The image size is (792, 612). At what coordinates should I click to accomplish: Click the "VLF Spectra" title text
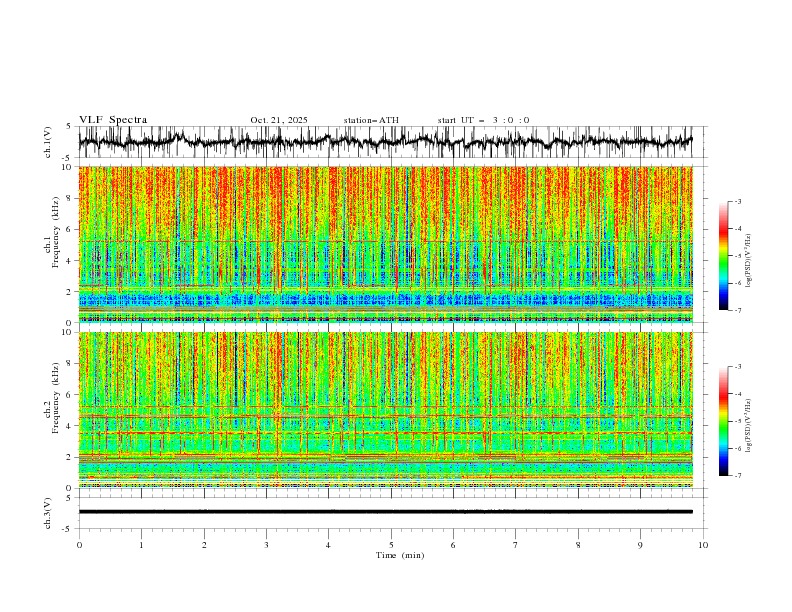click(113, 120)
